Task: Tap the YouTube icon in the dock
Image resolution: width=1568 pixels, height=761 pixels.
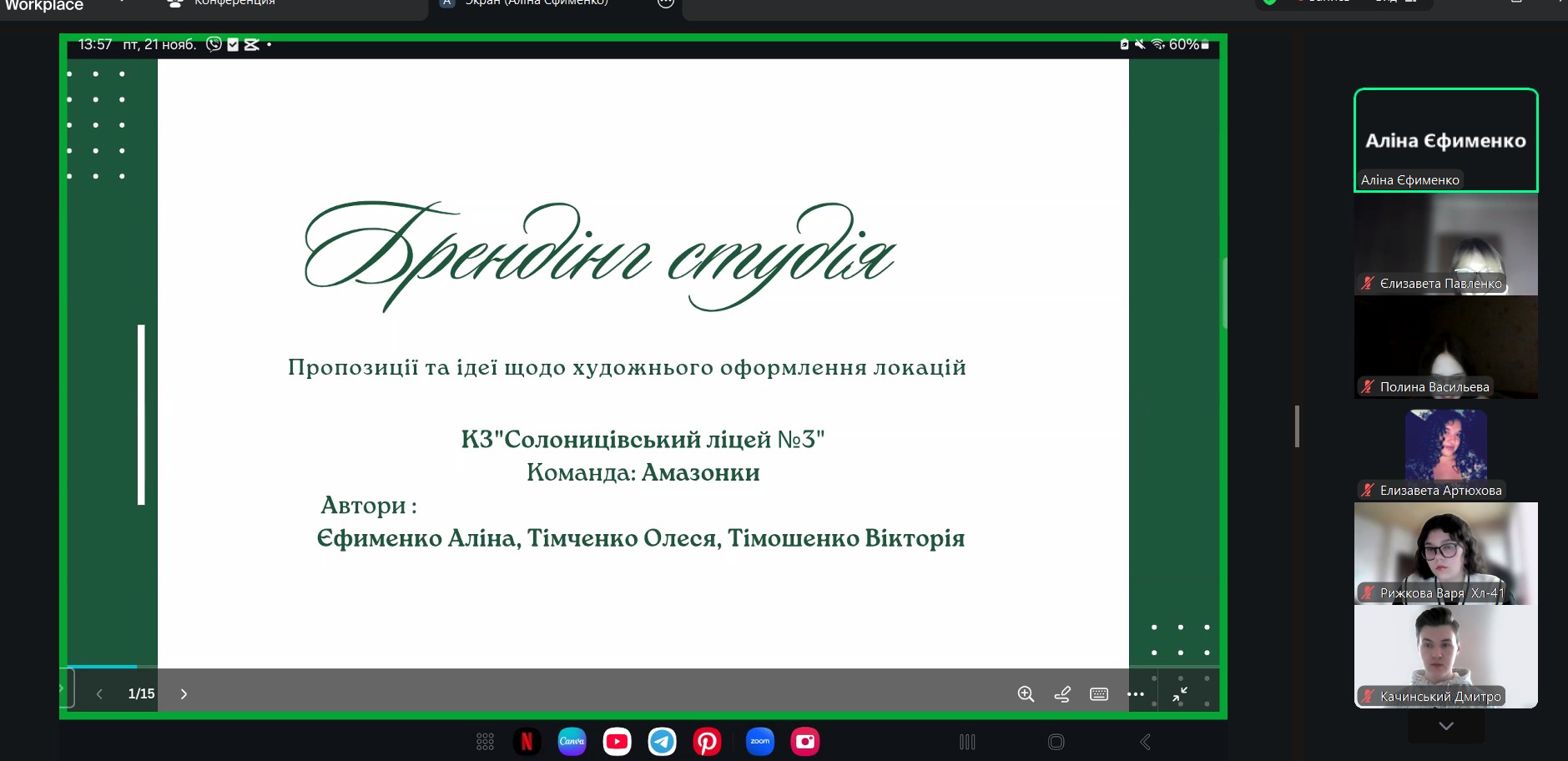Action: pos(617,741)
